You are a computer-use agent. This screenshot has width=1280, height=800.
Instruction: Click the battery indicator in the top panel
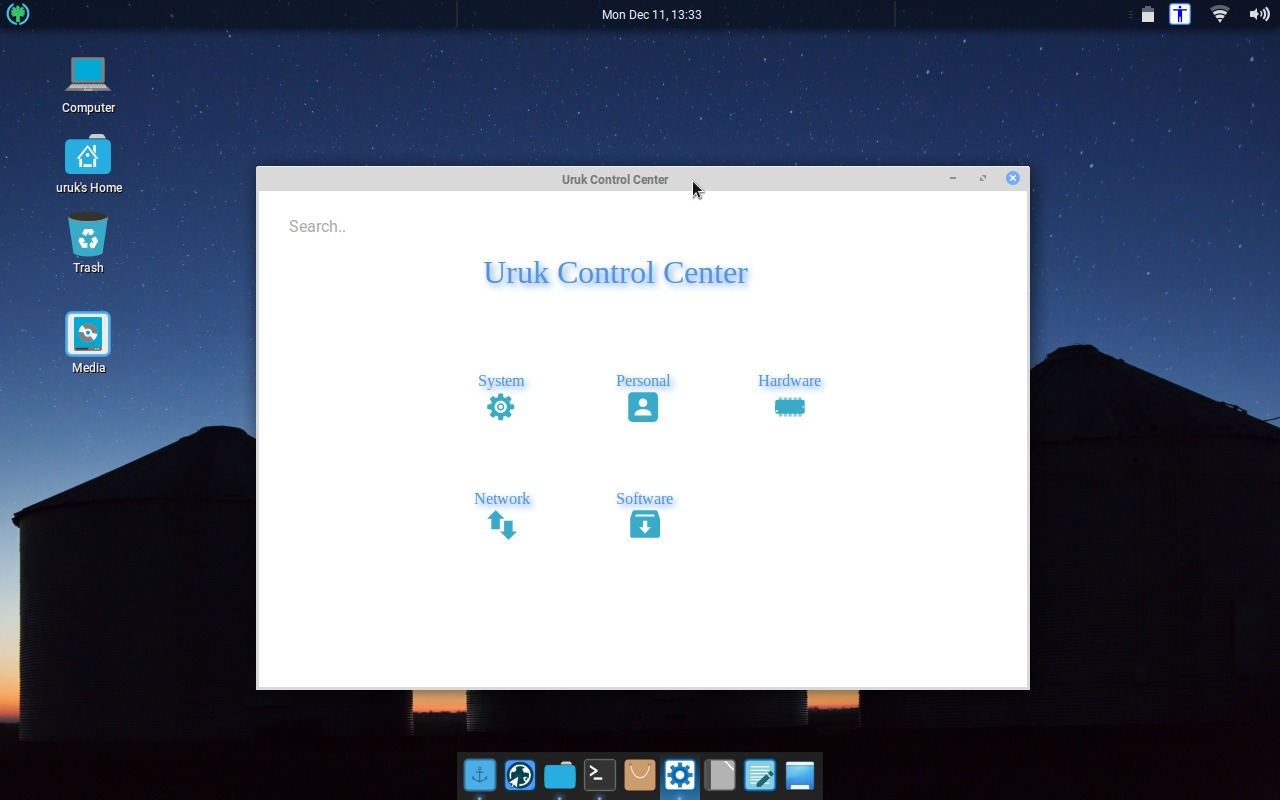1147,14
